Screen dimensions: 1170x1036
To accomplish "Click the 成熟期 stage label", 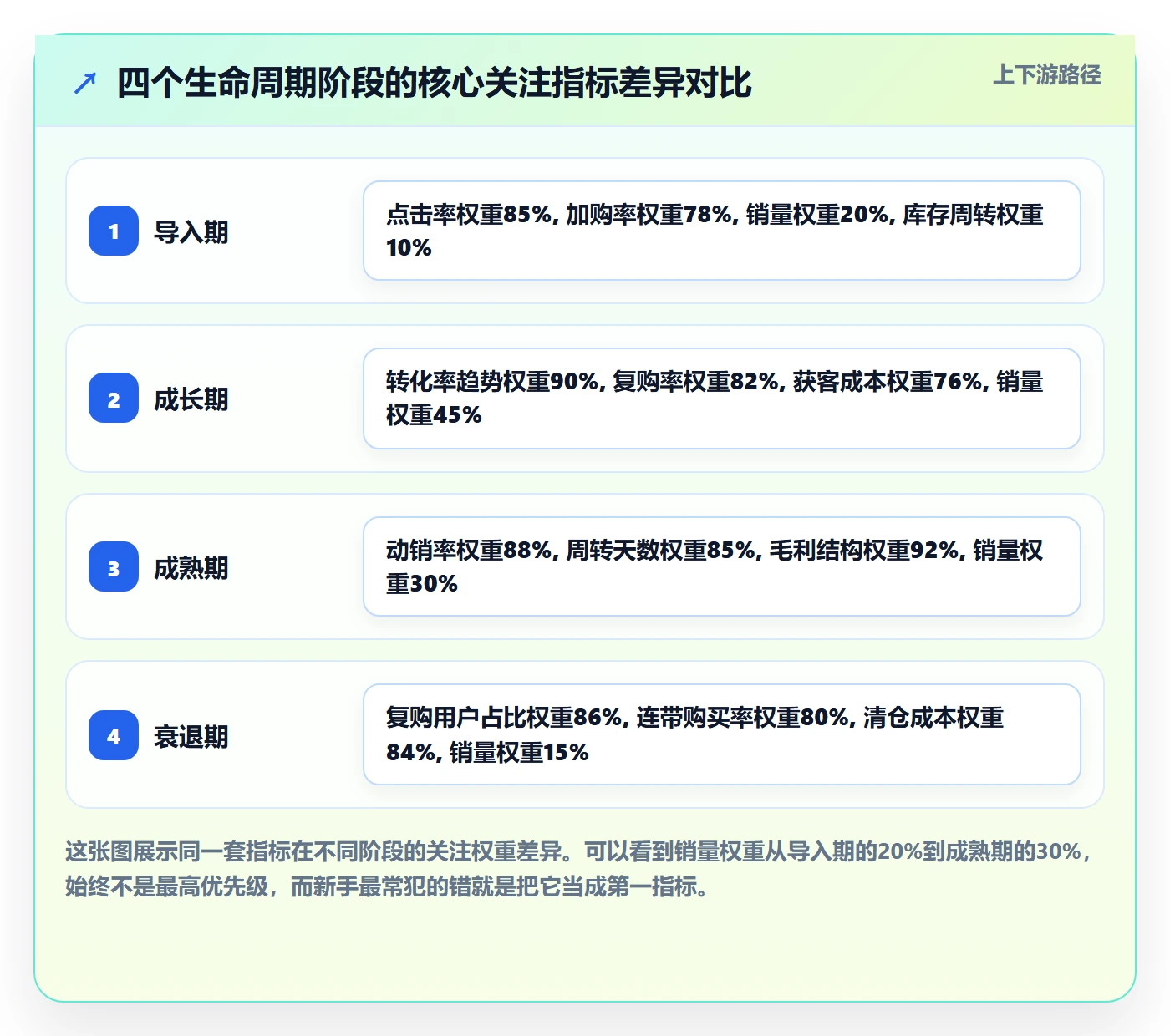I will 191,567.
